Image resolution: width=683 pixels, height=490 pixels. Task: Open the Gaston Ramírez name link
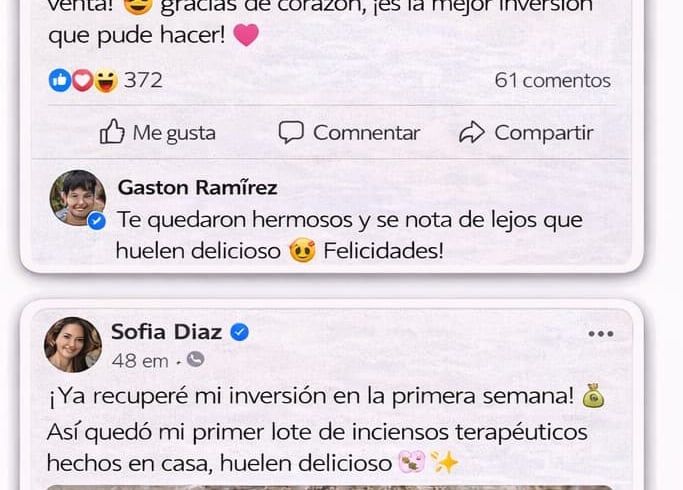pyautogui.click(x=197, y=188)
